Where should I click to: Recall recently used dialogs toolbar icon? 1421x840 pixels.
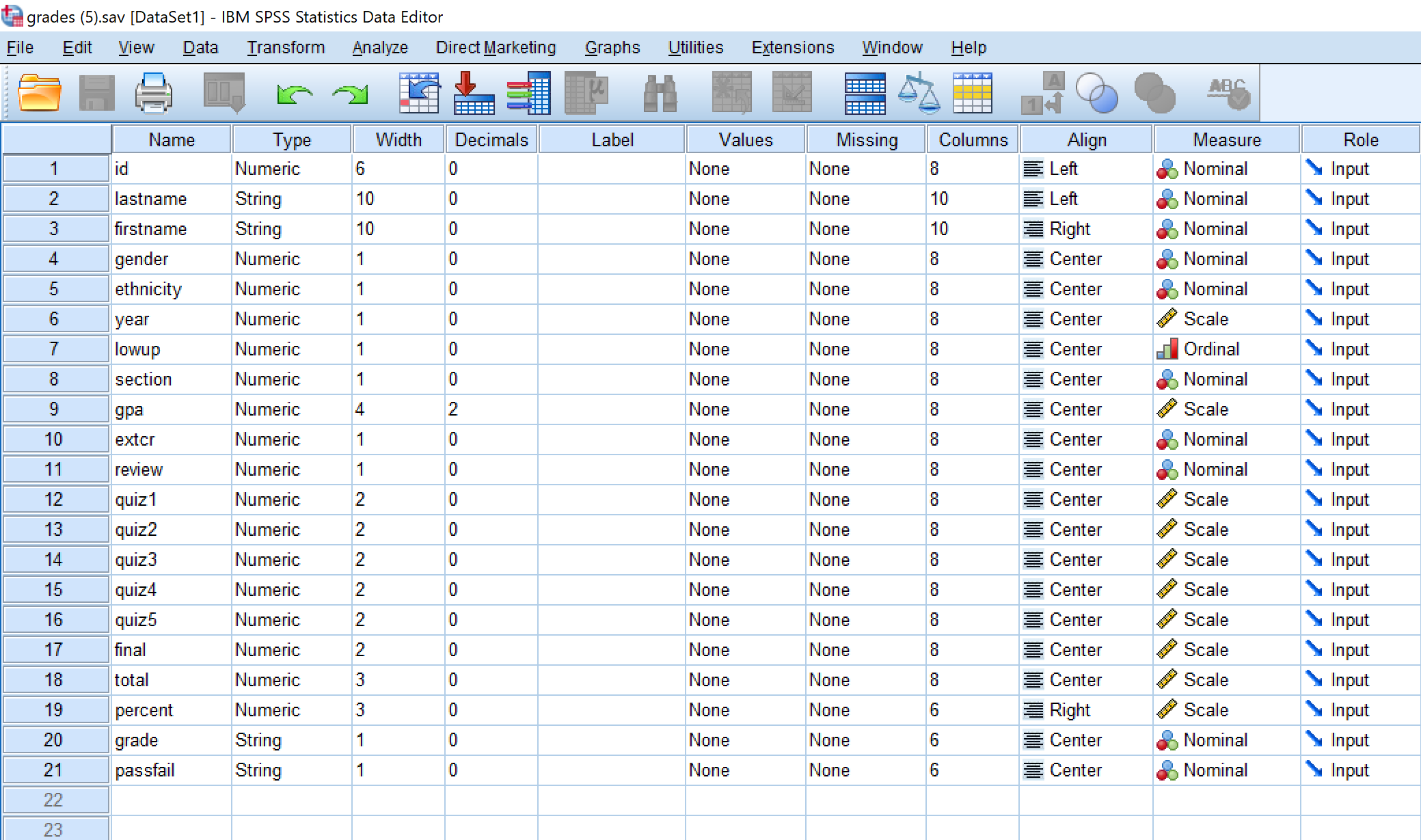tap(224, 93)
